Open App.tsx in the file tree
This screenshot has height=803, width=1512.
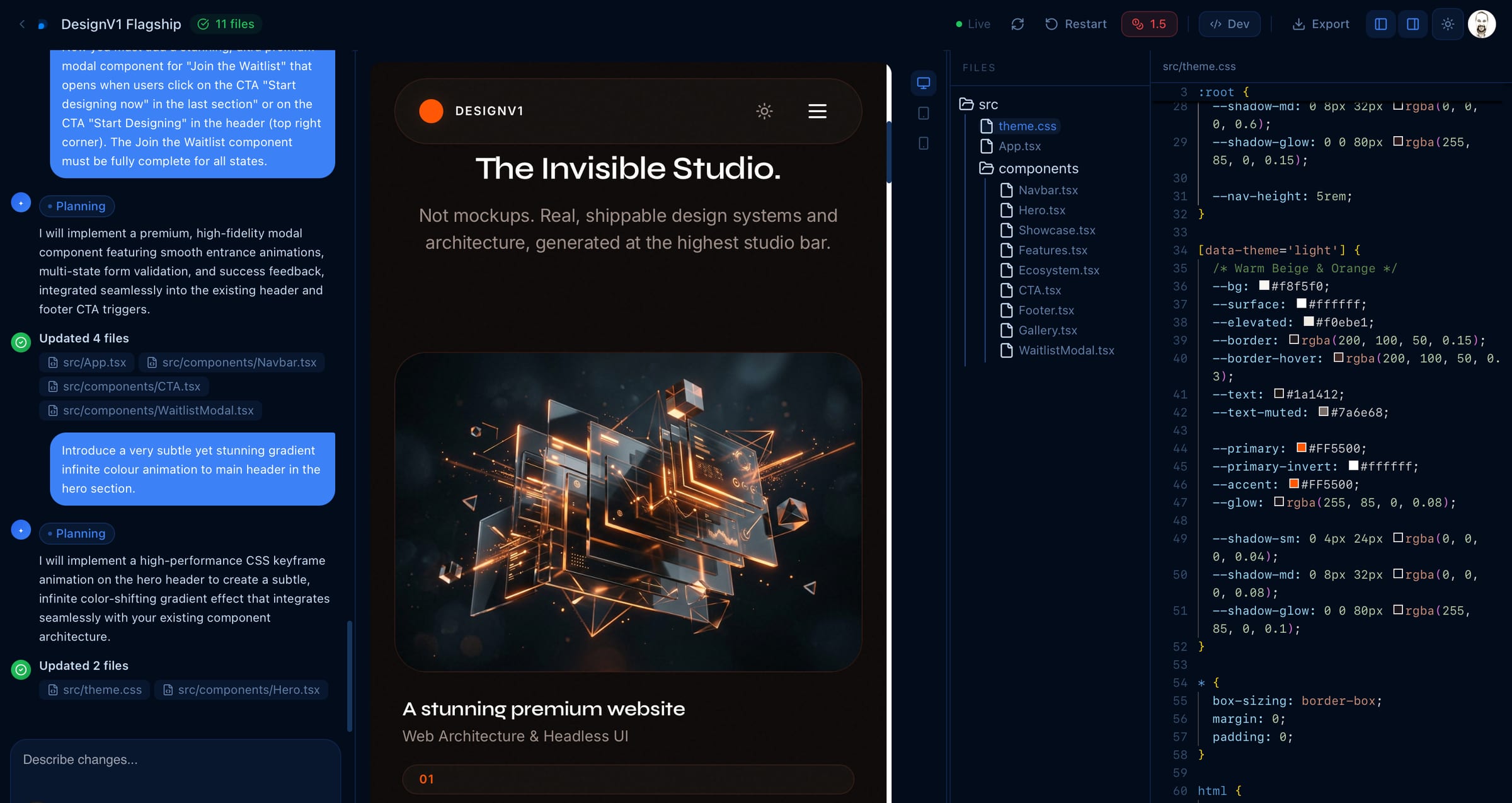point(1011,146)
